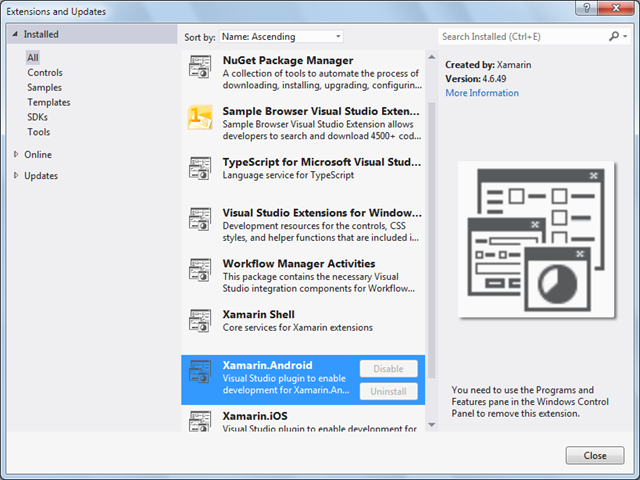Click the extension list scroll down arrow
The height and width of the screenshot is (480, 640).
[431, 425]
